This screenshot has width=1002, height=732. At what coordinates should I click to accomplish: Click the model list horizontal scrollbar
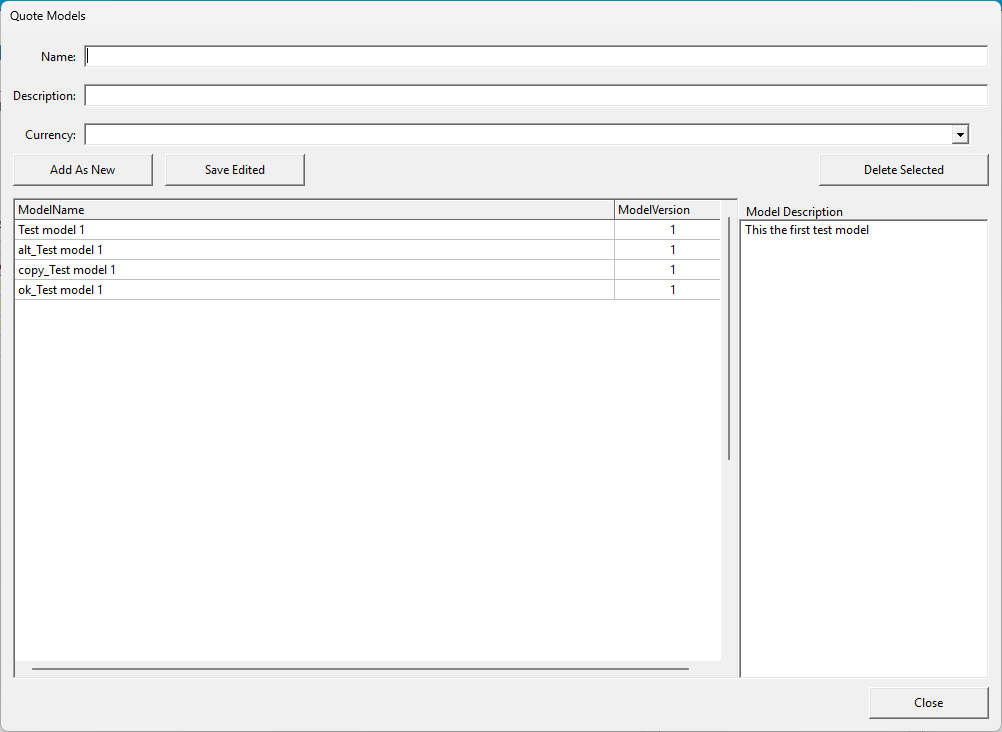pyautogui.click(x=360, y=668)
